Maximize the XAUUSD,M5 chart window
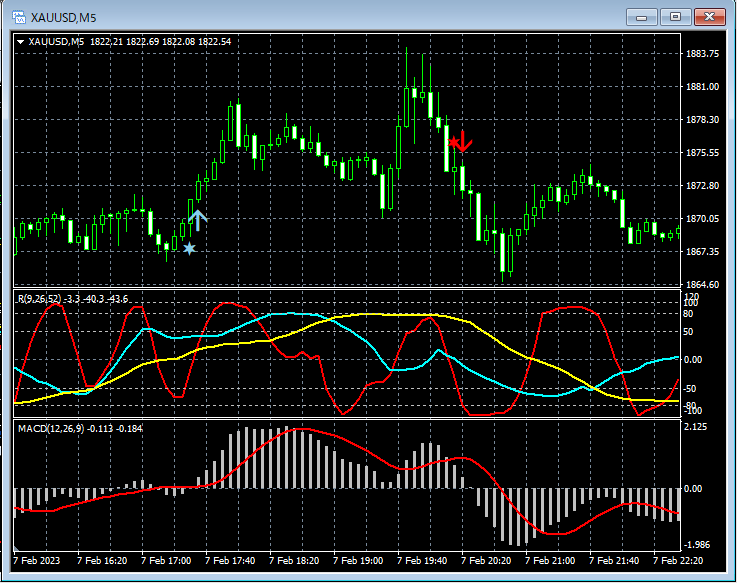The height and width of the screenshot is (583, 738). [x=675, y=17]
